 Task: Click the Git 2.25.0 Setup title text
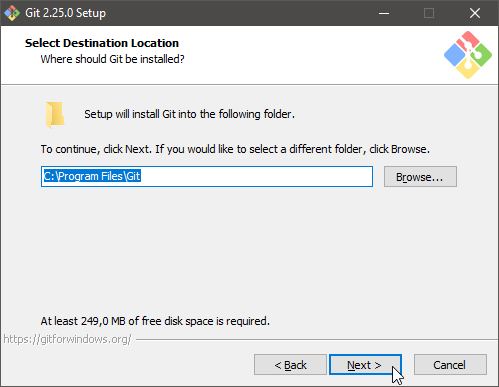65,13
